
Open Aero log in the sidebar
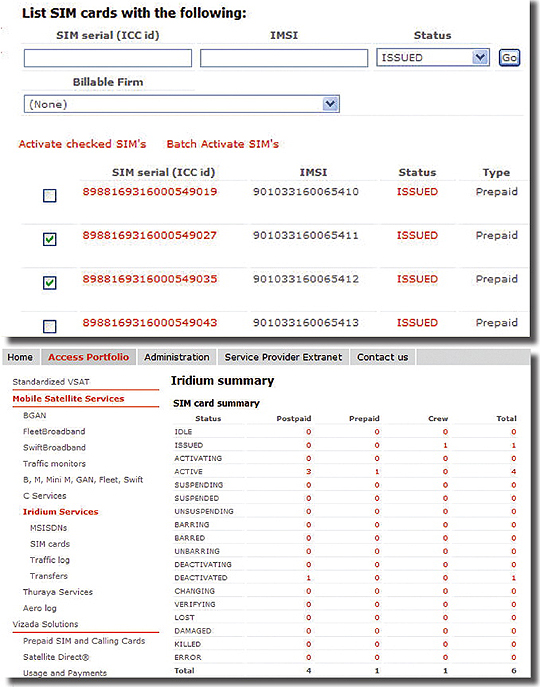[x=40, y=609]
